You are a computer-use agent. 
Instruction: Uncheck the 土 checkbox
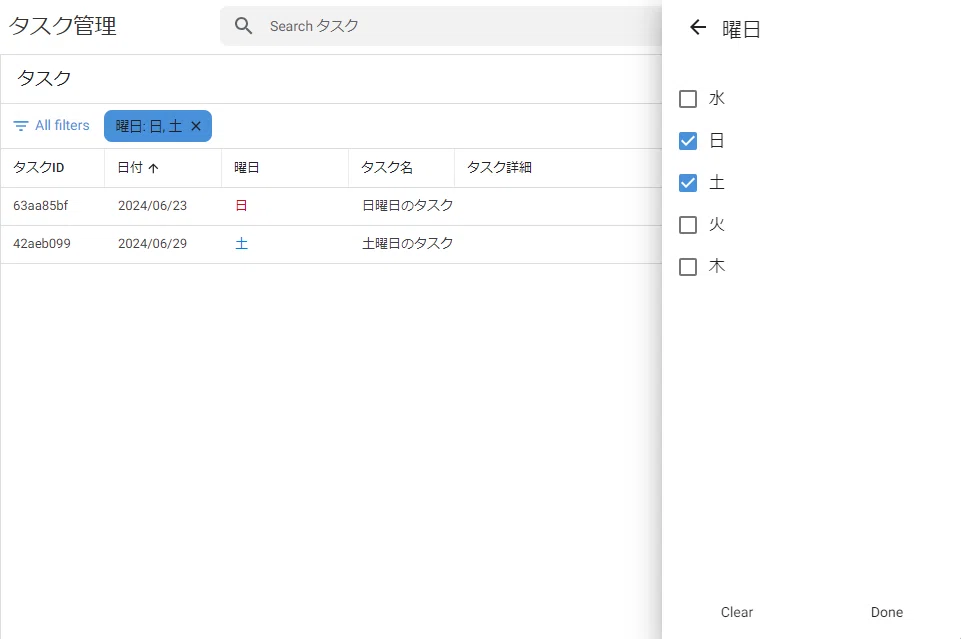(688, 183)
